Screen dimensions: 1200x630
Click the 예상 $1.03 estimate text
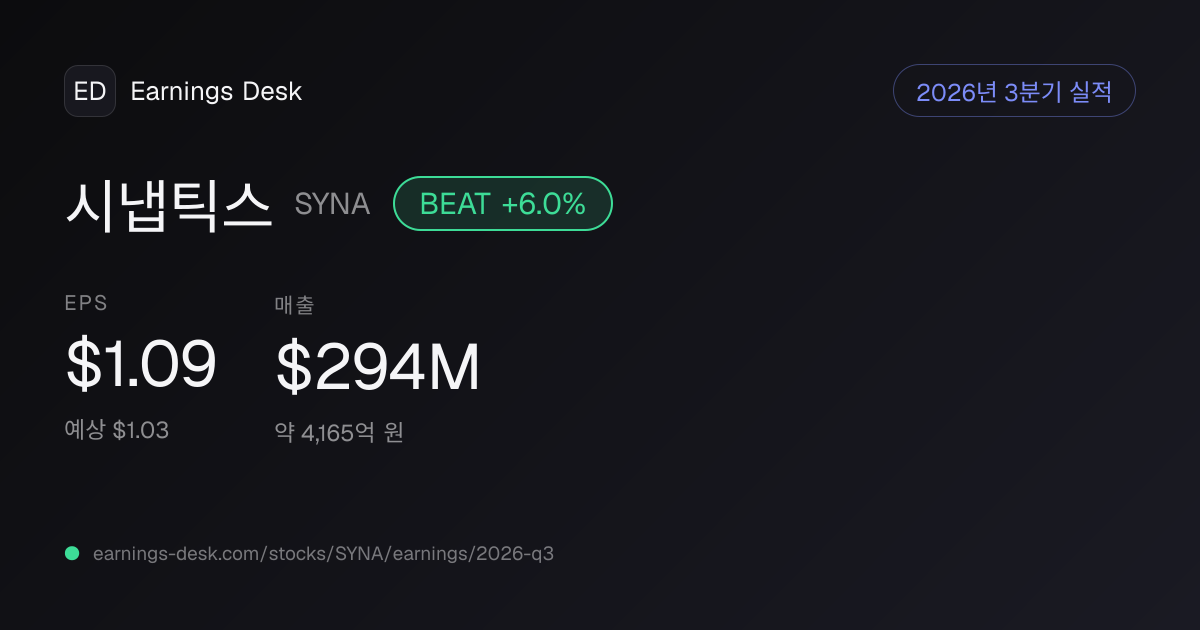(116, 431)
